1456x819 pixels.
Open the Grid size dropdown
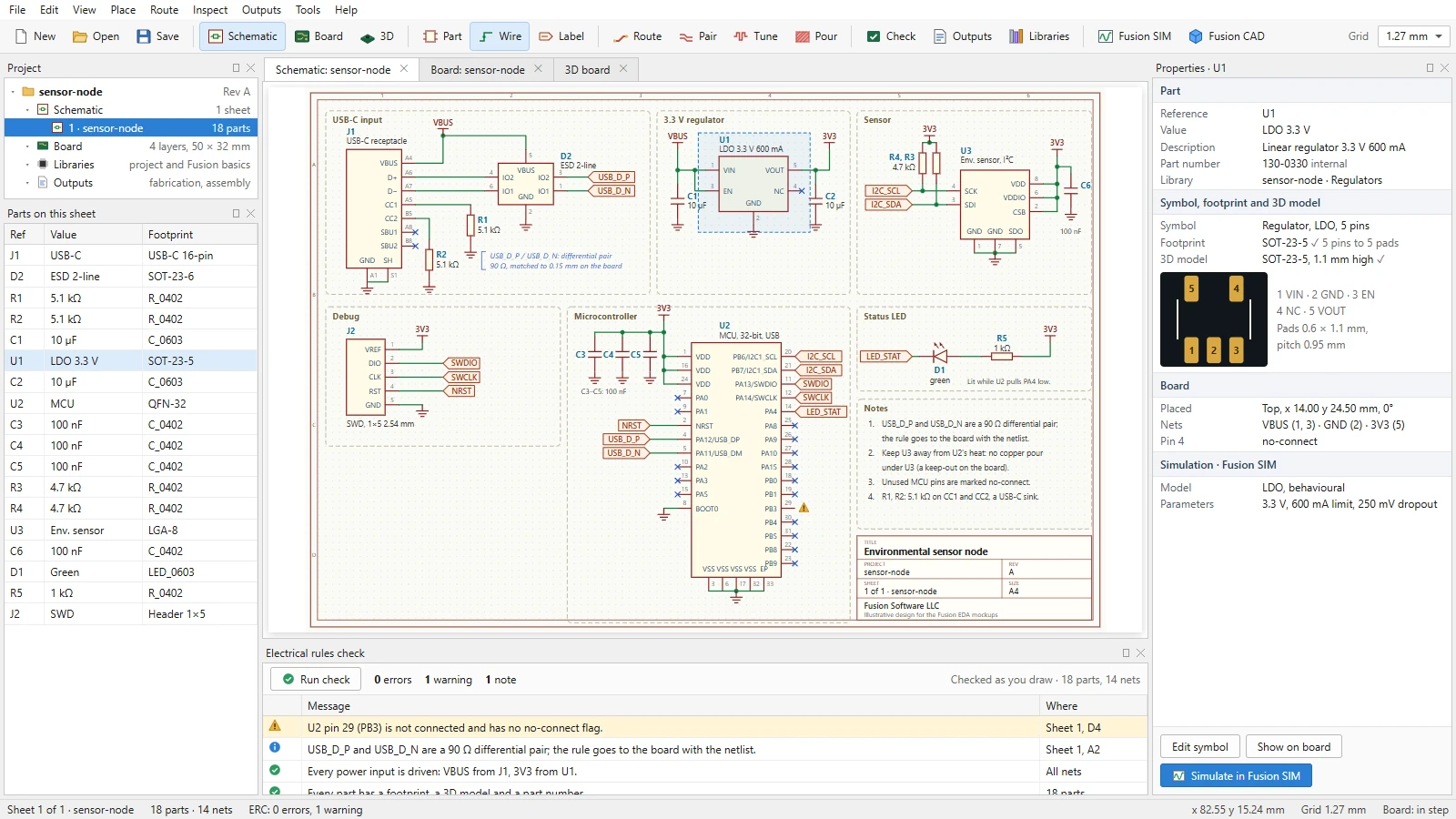(1413, 36)
